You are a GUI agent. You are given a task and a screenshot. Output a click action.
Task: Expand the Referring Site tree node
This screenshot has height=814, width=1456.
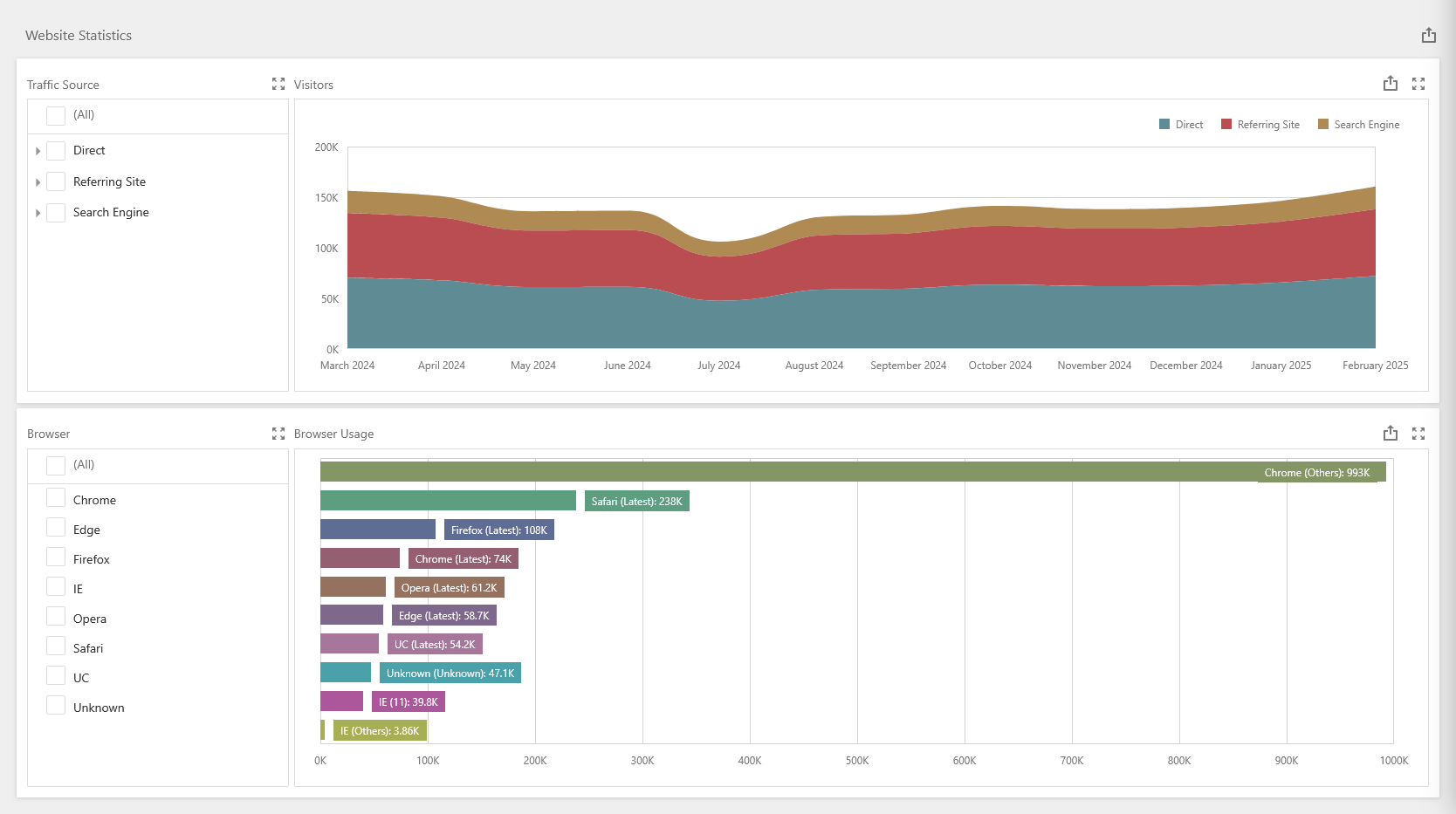pos(38,182)
